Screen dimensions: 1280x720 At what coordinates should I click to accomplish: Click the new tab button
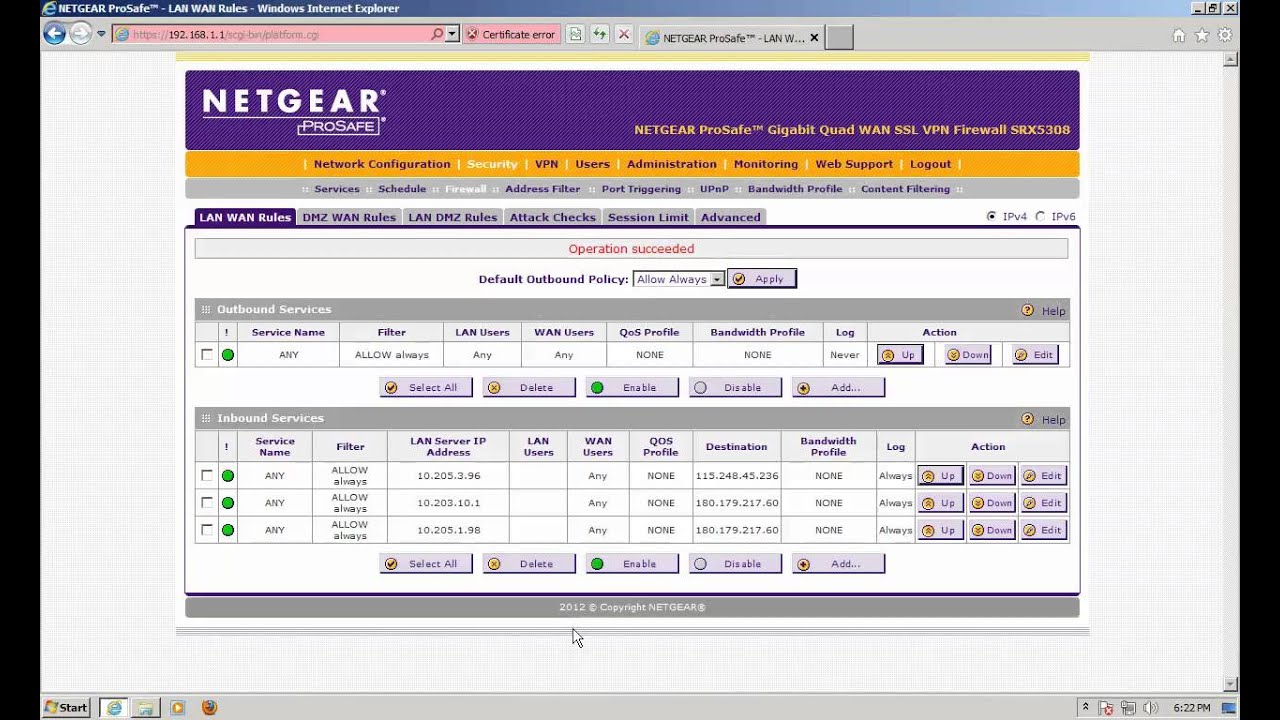(840, 38)
